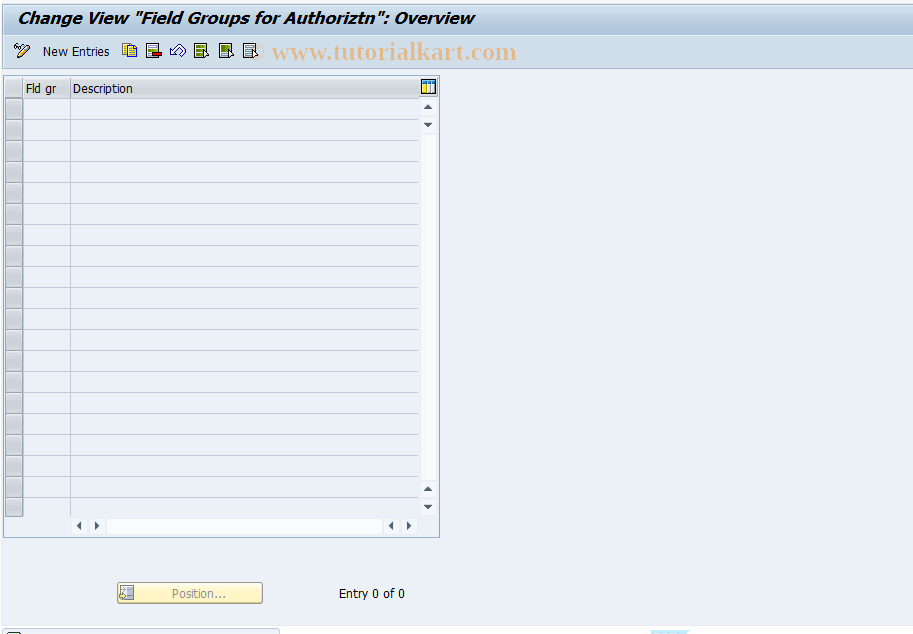
Task: Open table configuration settings icon
Action: pos(428,86)
